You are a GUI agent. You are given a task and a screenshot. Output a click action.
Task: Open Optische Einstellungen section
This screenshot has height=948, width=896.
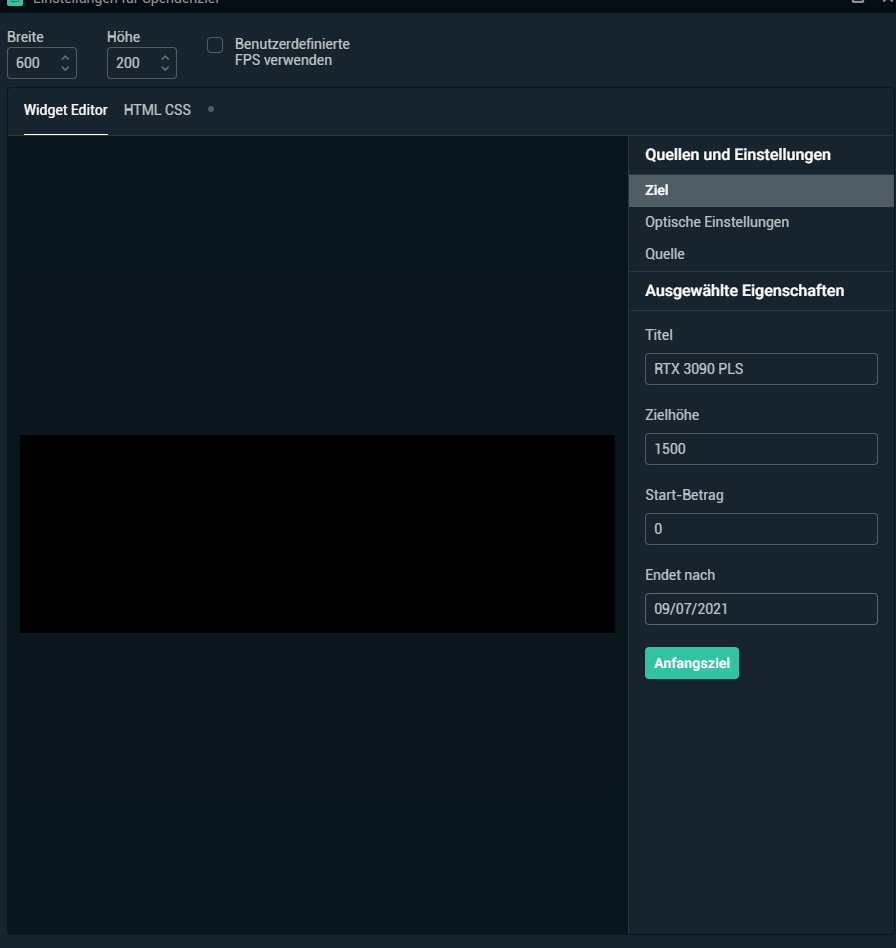coord(717,222)
